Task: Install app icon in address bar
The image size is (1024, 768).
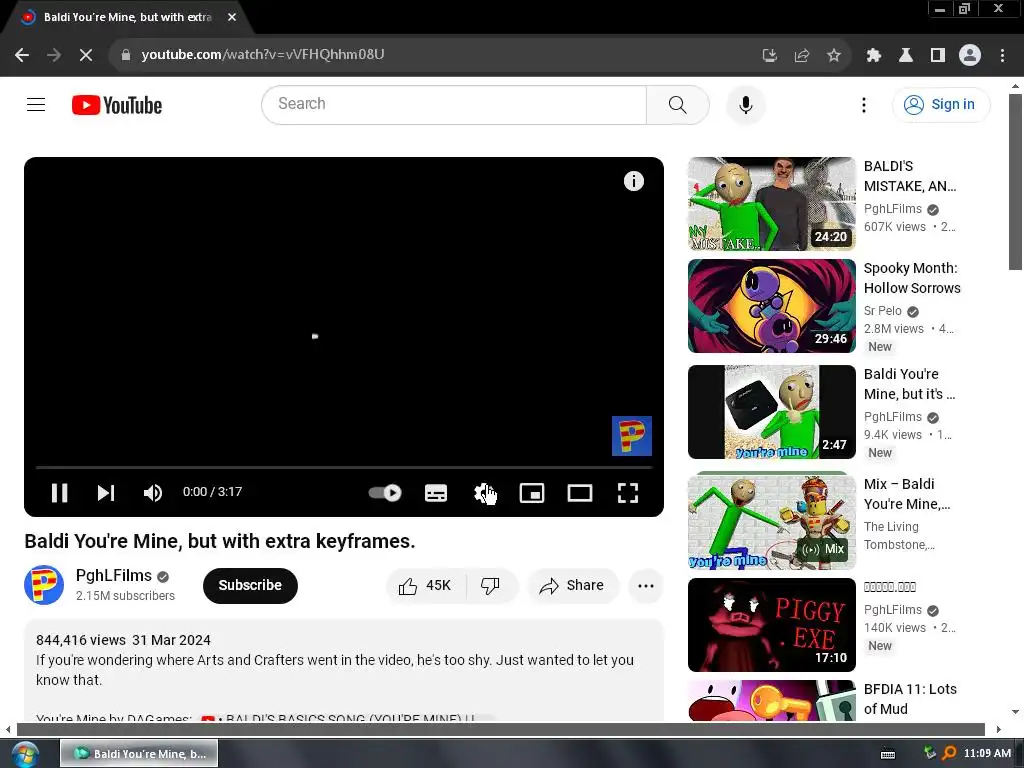Action: coord(769,55)
